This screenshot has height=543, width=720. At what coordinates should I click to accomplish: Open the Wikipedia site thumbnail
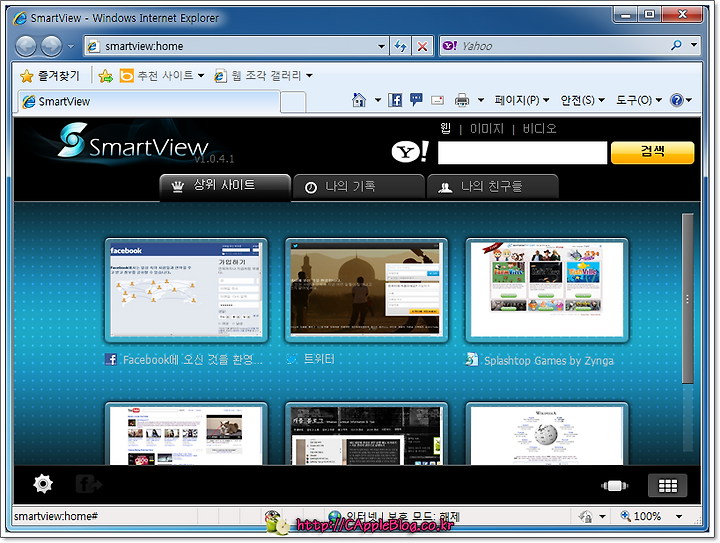(x=546, y=433)
